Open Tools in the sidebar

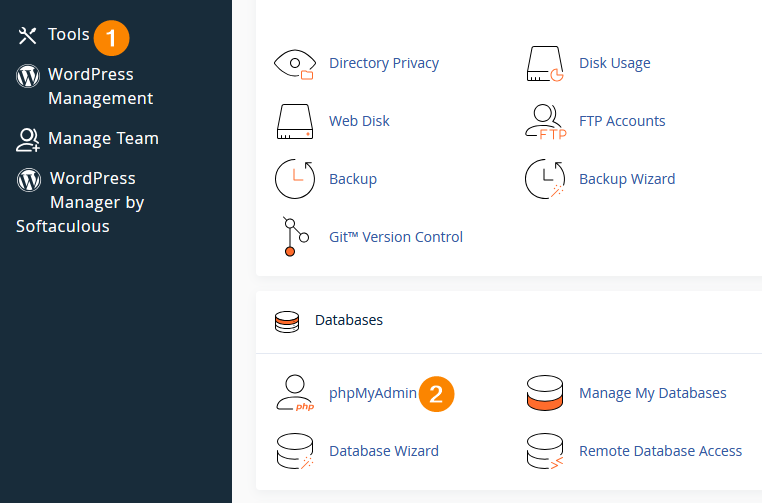(69, 35)
